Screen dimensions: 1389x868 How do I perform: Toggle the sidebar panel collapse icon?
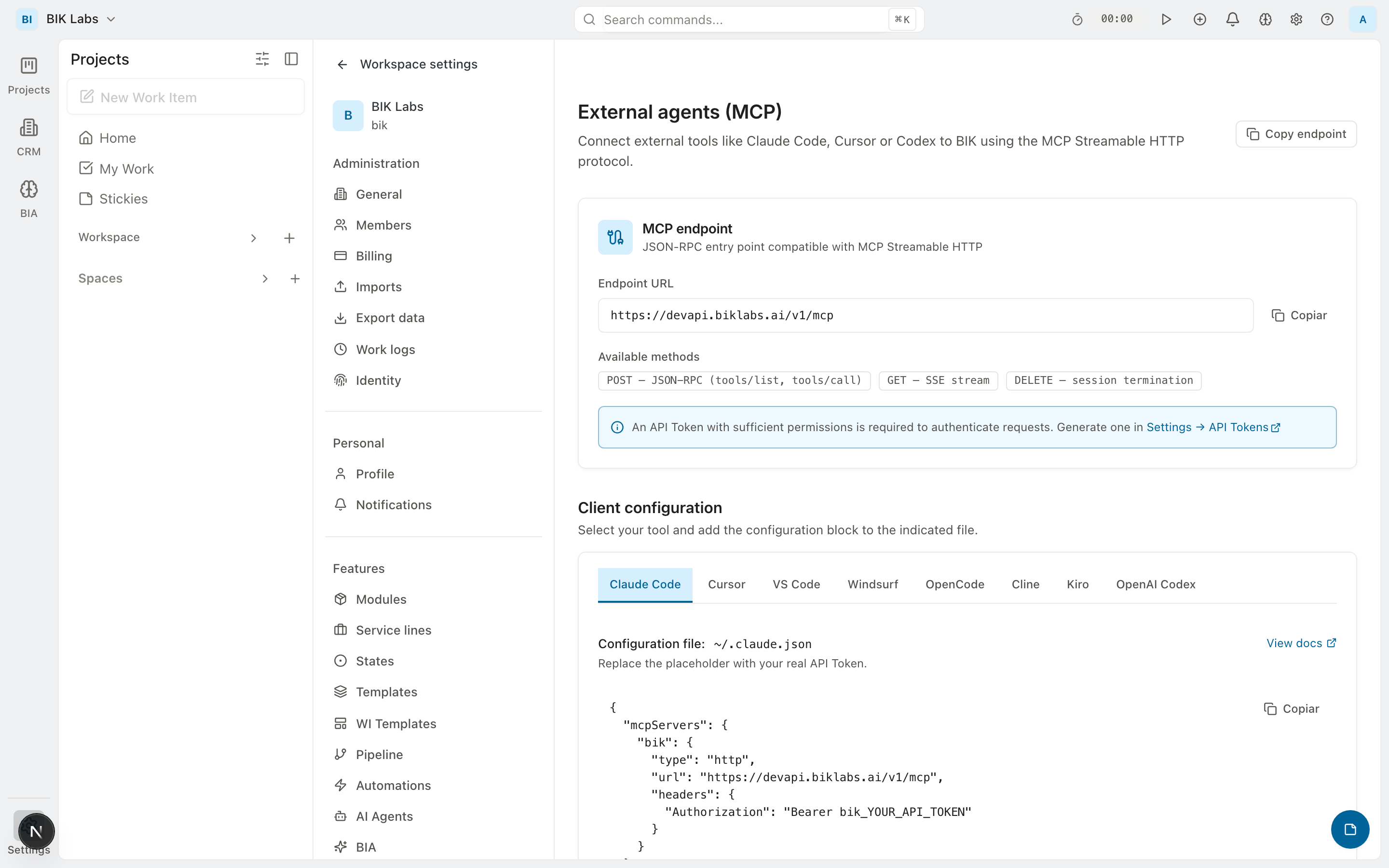pos(291,59)
